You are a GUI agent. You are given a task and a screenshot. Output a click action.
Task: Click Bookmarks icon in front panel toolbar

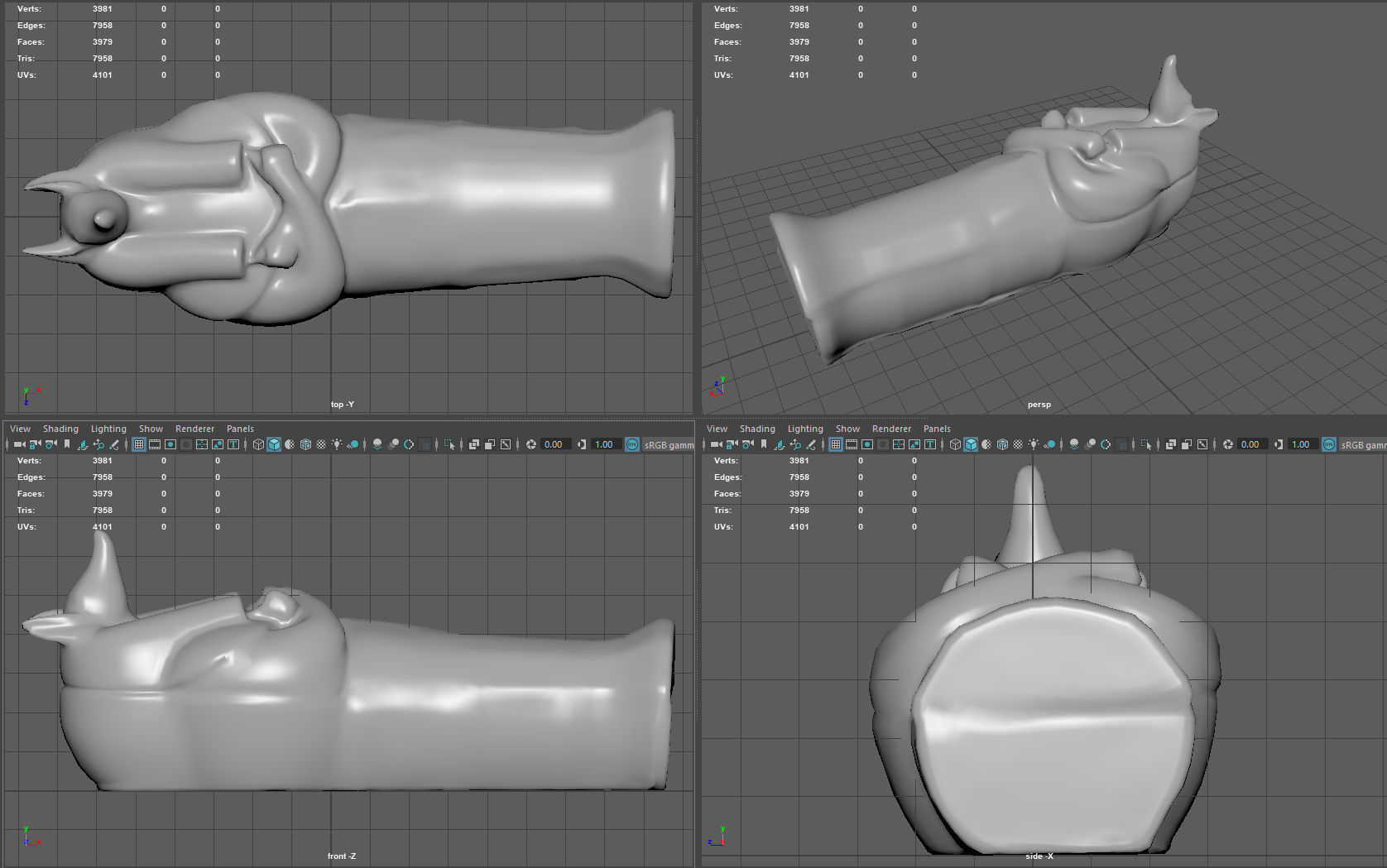(x=67, y=444)
